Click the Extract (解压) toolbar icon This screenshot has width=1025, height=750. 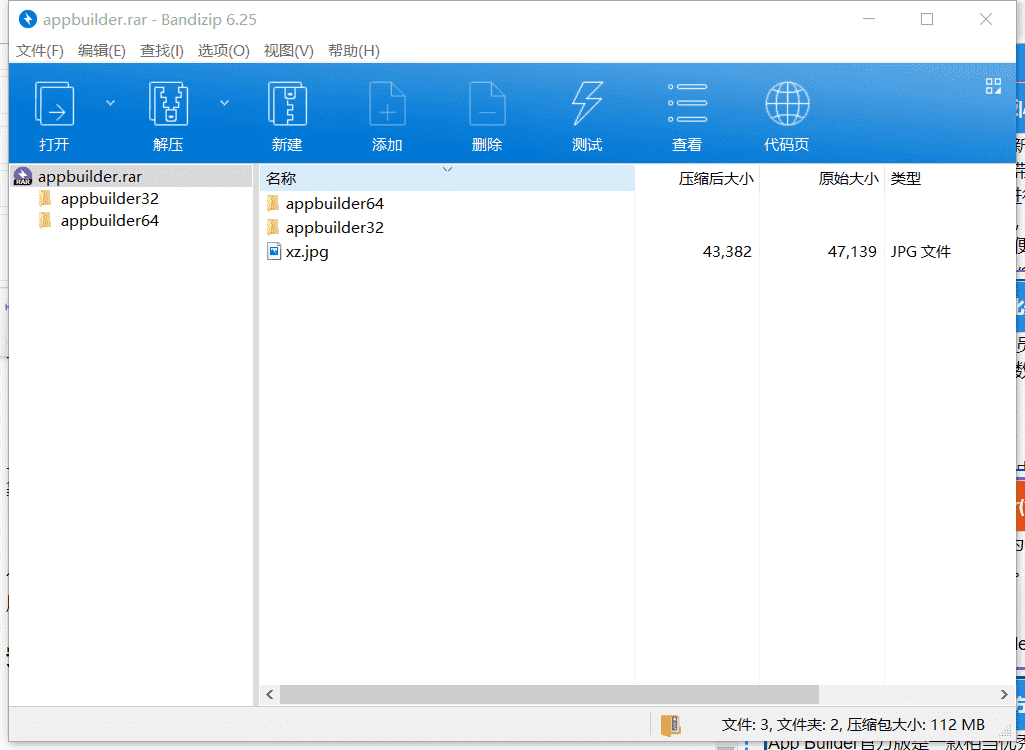point(168,105)
